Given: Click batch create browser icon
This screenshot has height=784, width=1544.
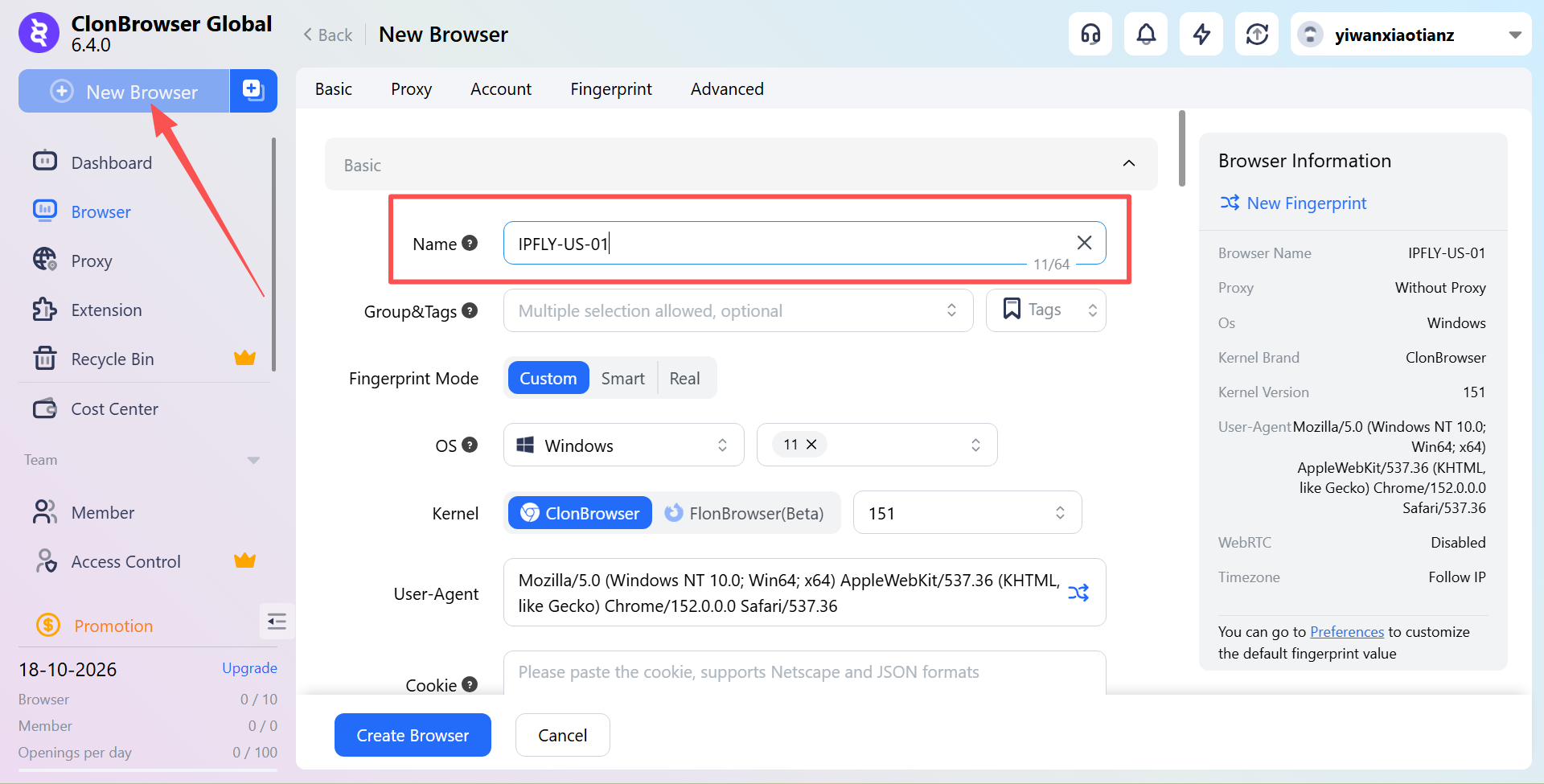Looking at the screenshot, I should (253, 91).
